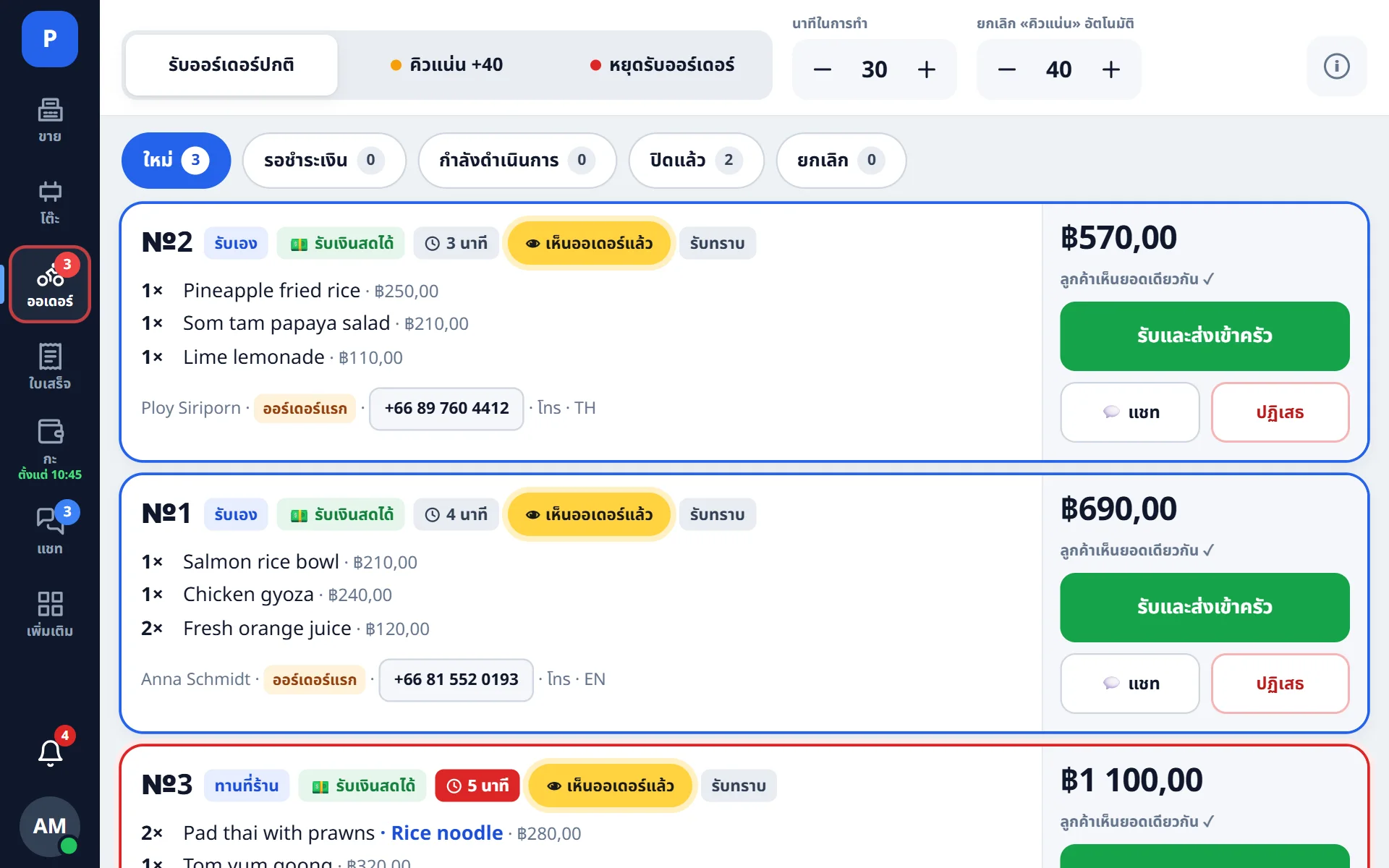
Task: Accept order №2 and send to kitchen
Action: tap(1205, 336)
